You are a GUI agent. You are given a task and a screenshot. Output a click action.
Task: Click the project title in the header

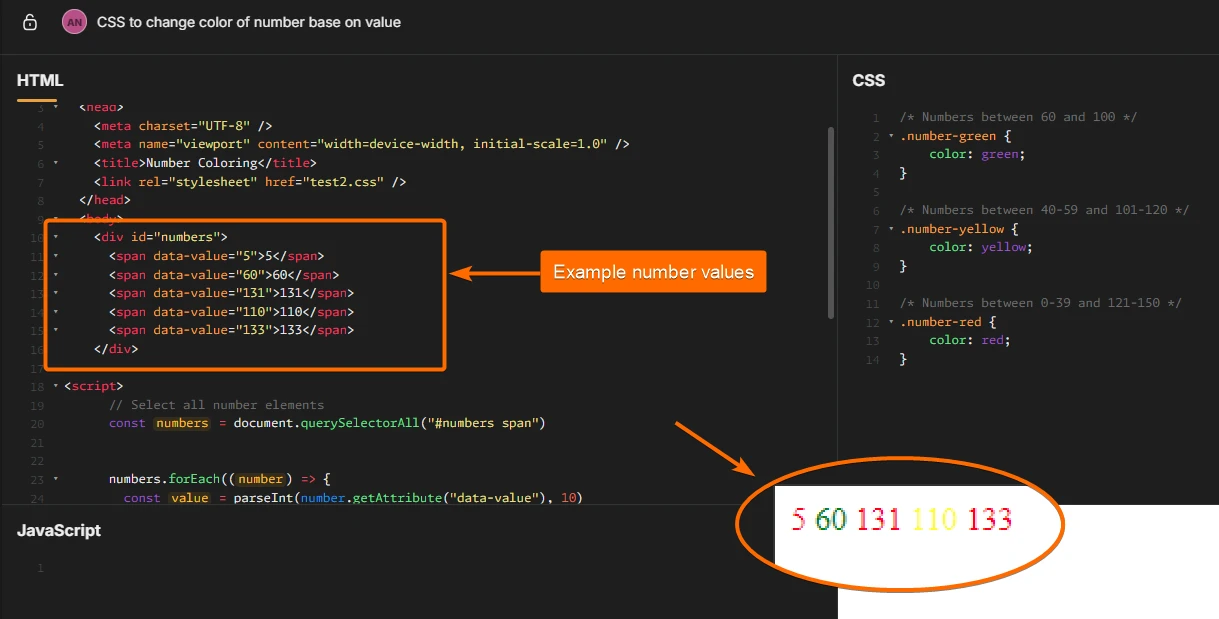coord(251,21)
